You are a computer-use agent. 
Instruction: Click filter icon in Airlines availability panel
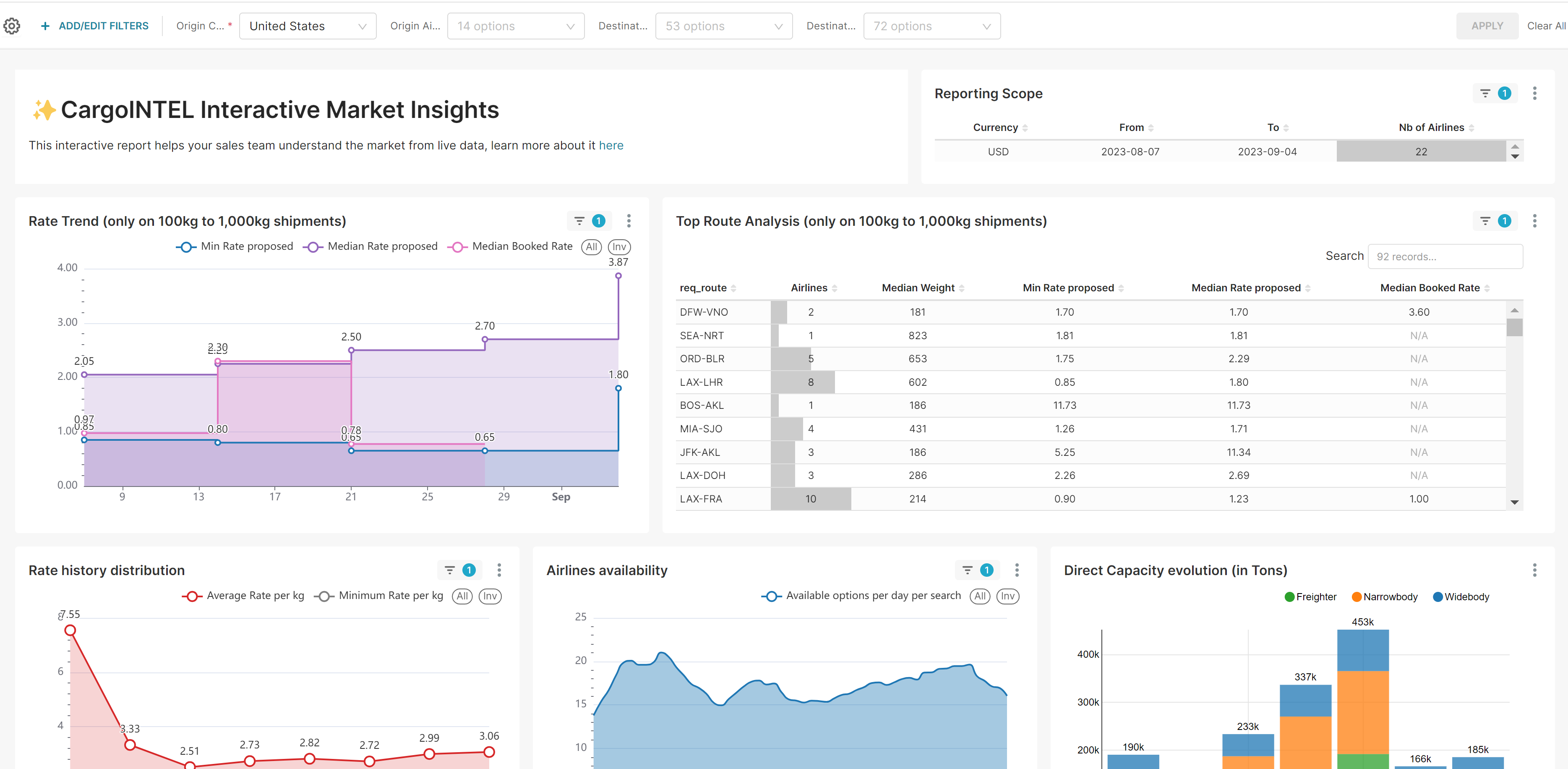pos(967,570)
